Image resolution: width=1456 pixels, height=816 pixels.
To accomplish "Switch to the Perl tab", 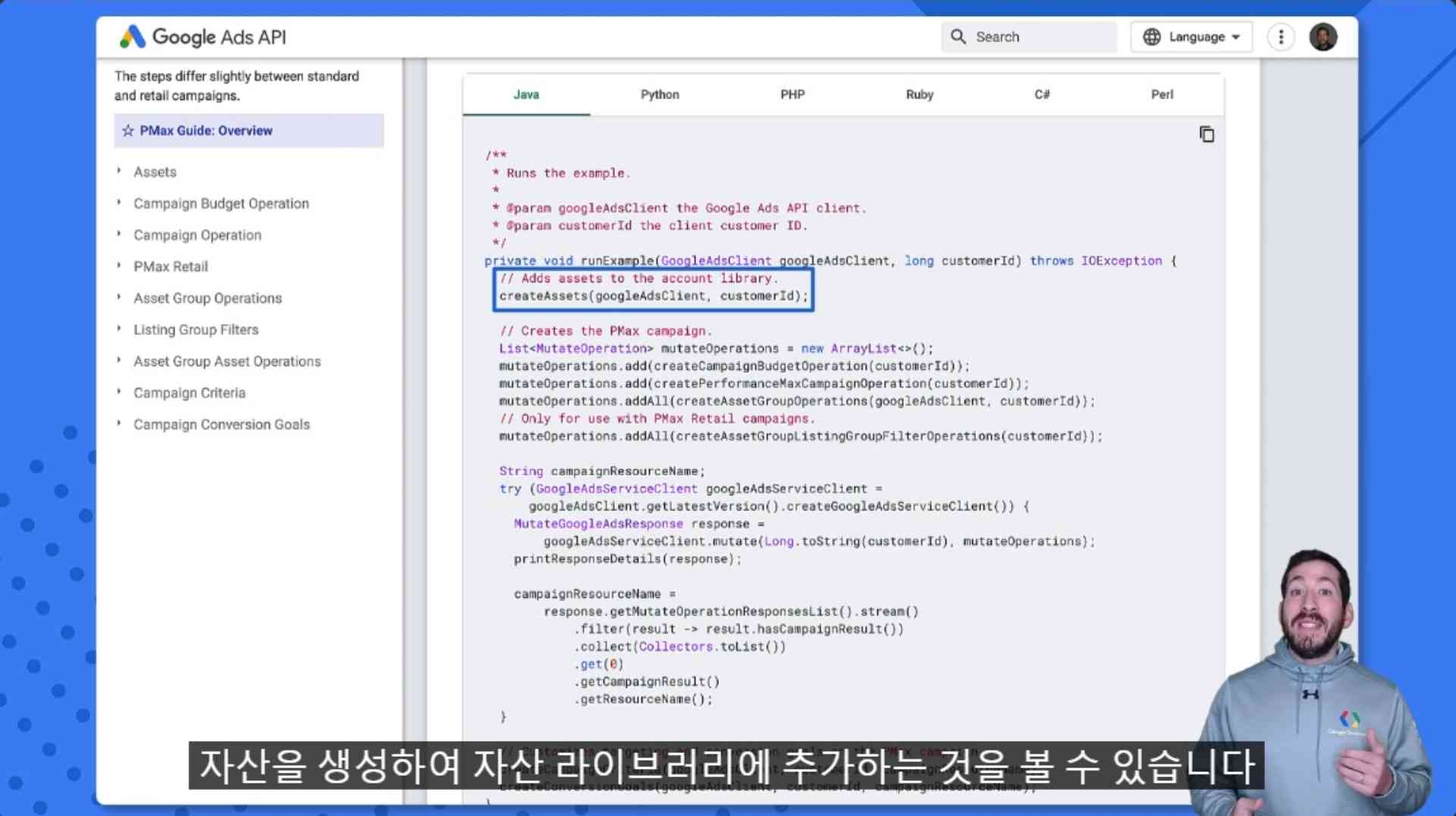I will click(x=1161, y=94).
